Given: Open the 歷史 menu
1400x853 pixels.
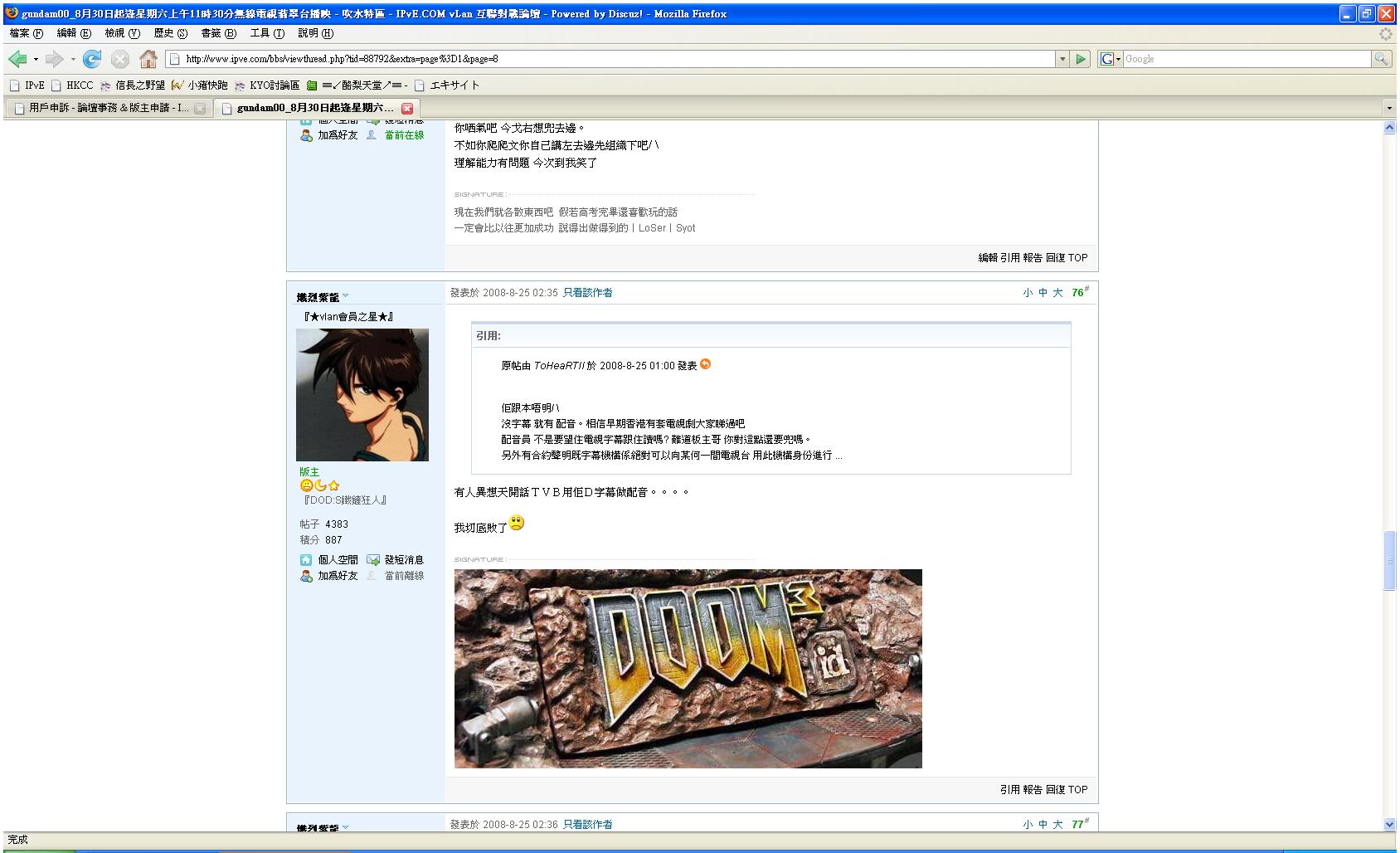Looking at the screenshot, I should coord(170,33).
